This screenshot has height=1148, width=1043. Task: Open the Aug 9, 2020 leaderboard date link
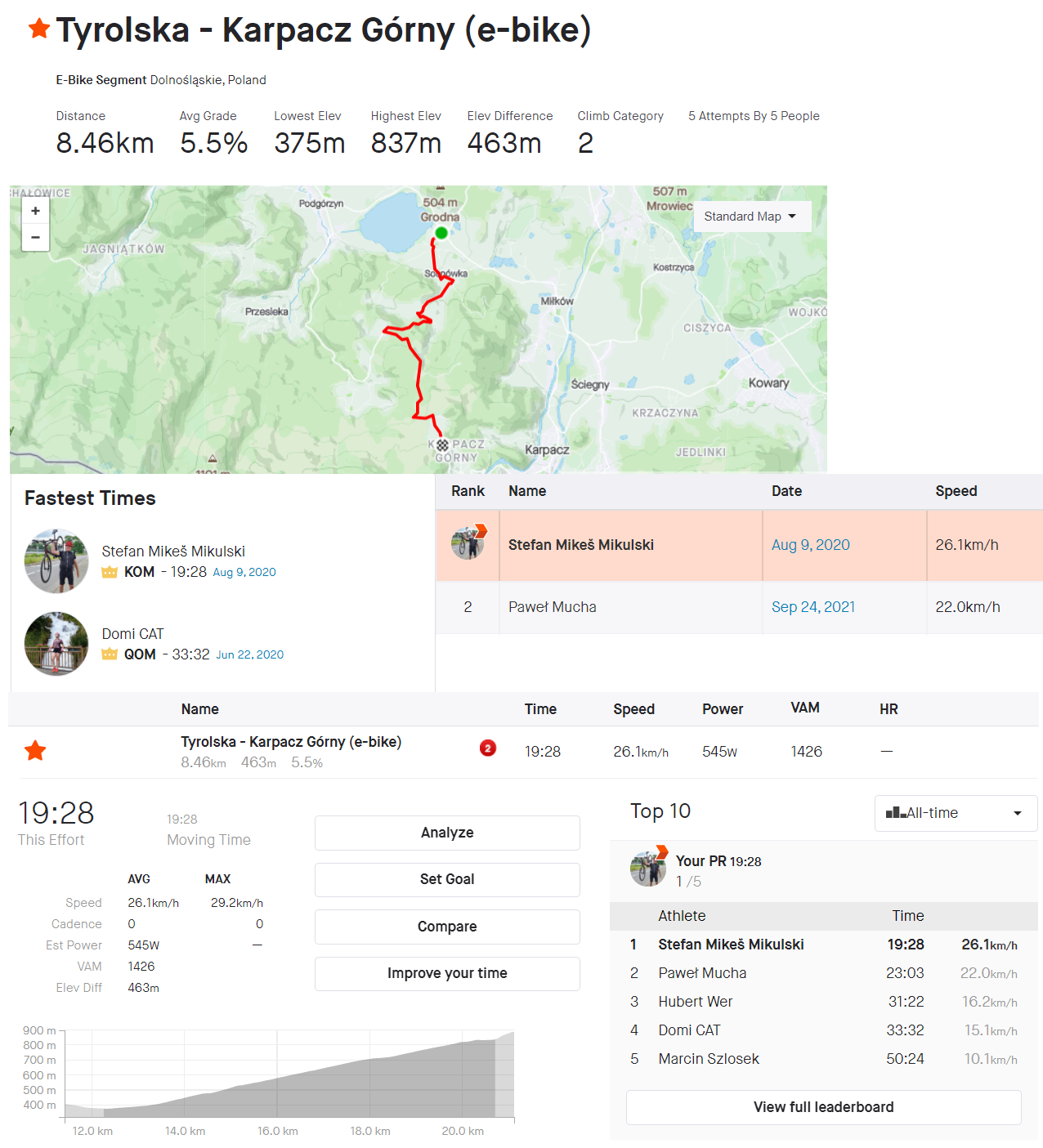[810, 545]
